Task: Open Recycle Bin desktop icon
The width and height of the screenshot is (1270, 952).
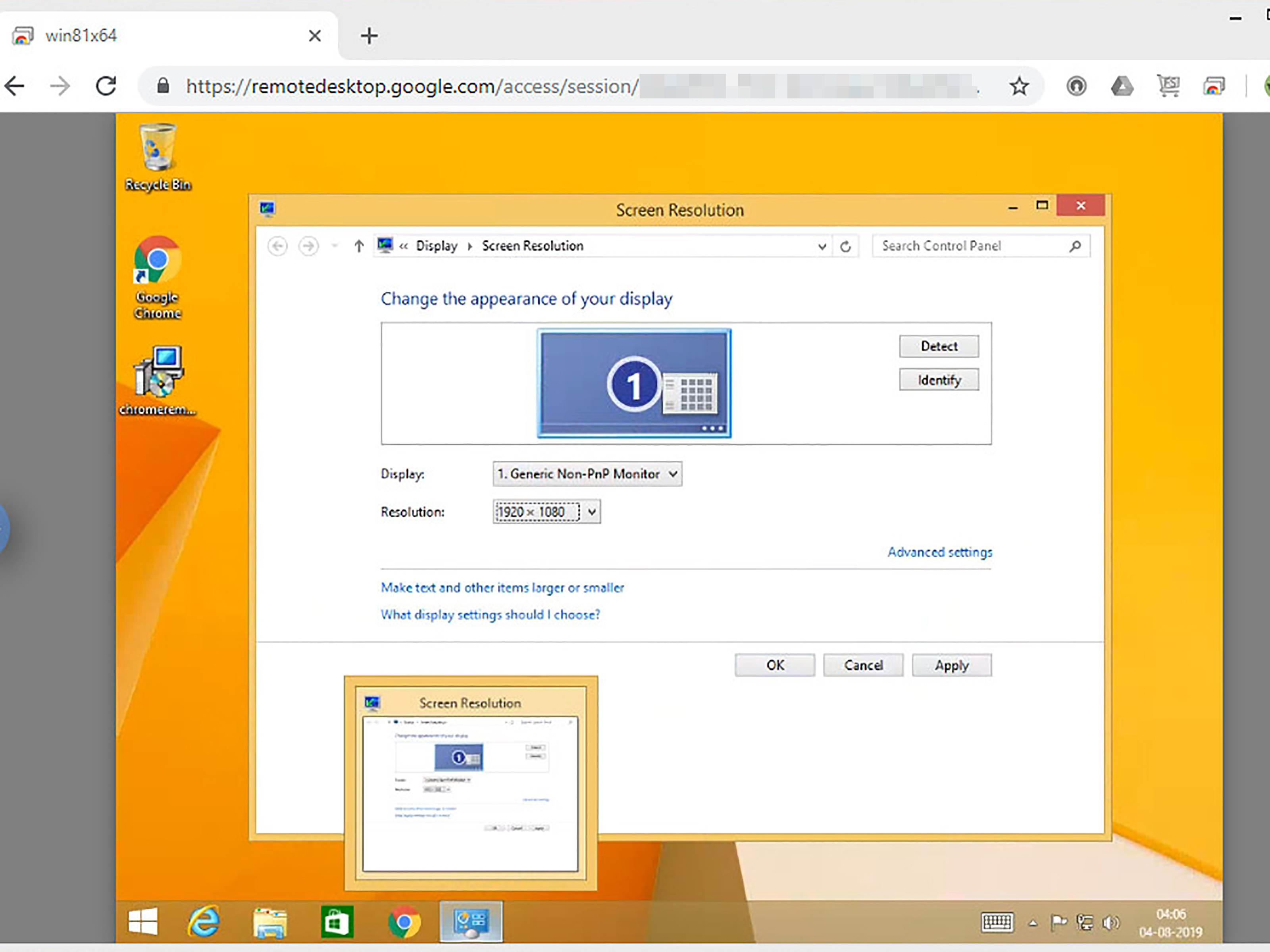Action: click(x=157, y=156)
